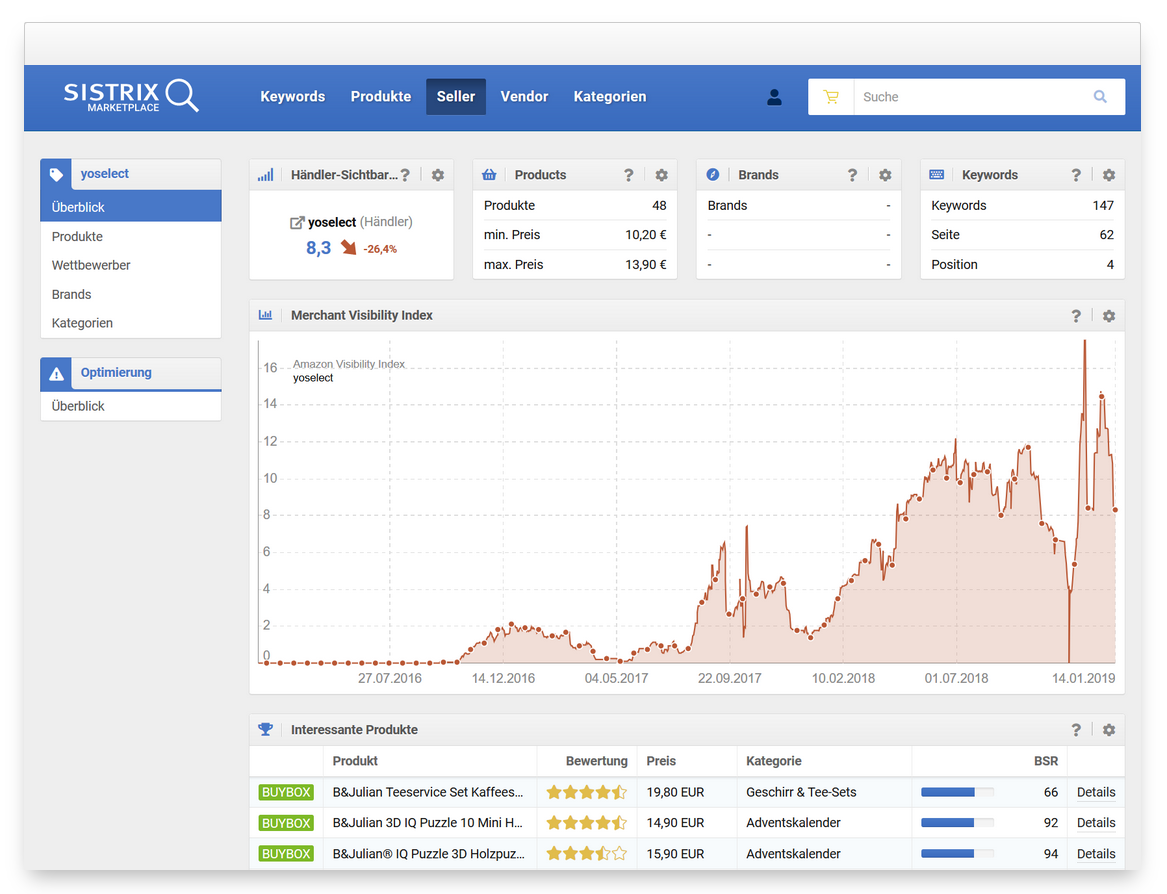The image size is (1167, 894).
Task: Click help question mark in Brands panel
Action: [852, 175]
